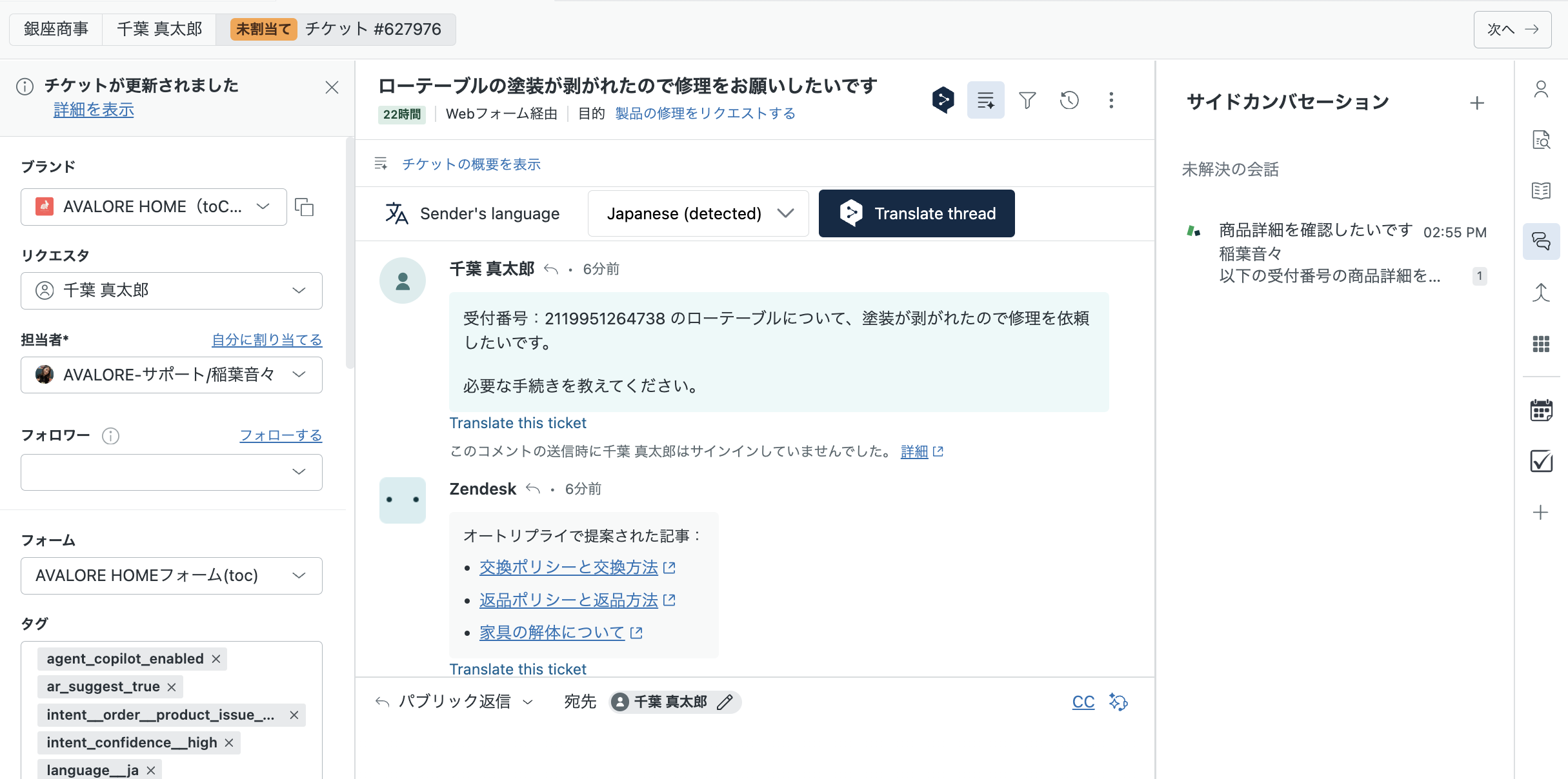Add a new side conversation with plus icon
The height and width of the screenshot is (779, 1568).
[x=1477, y=103]
